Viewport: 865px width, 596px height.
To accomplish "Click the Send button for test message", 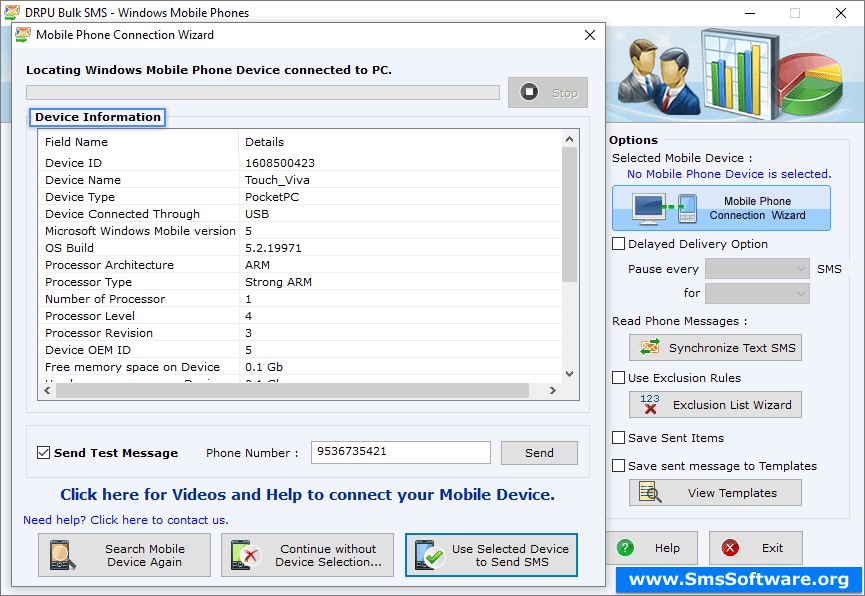I will tap(539, 453).
